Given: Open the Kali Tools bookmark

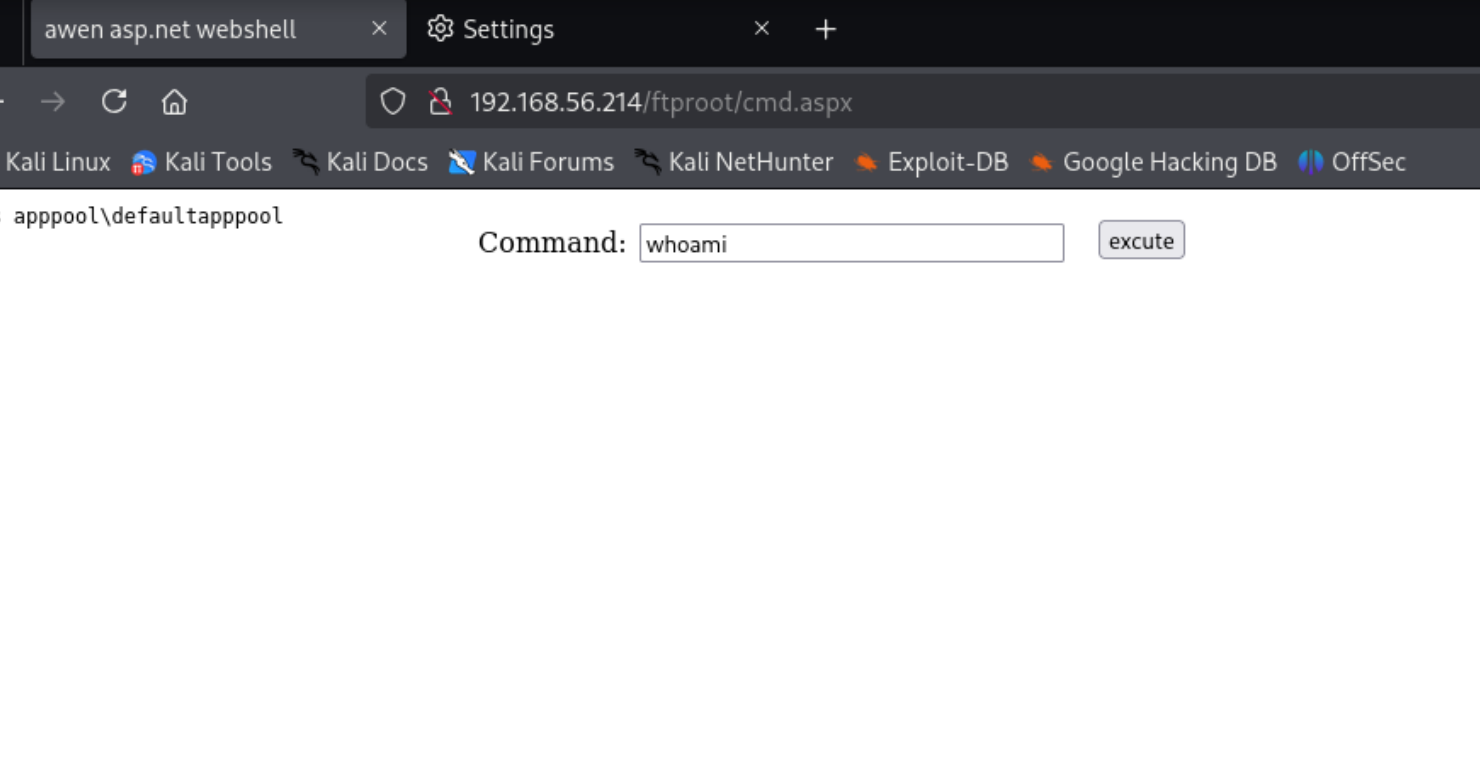Looking at the screenshot, I should (x=203, y=161).
